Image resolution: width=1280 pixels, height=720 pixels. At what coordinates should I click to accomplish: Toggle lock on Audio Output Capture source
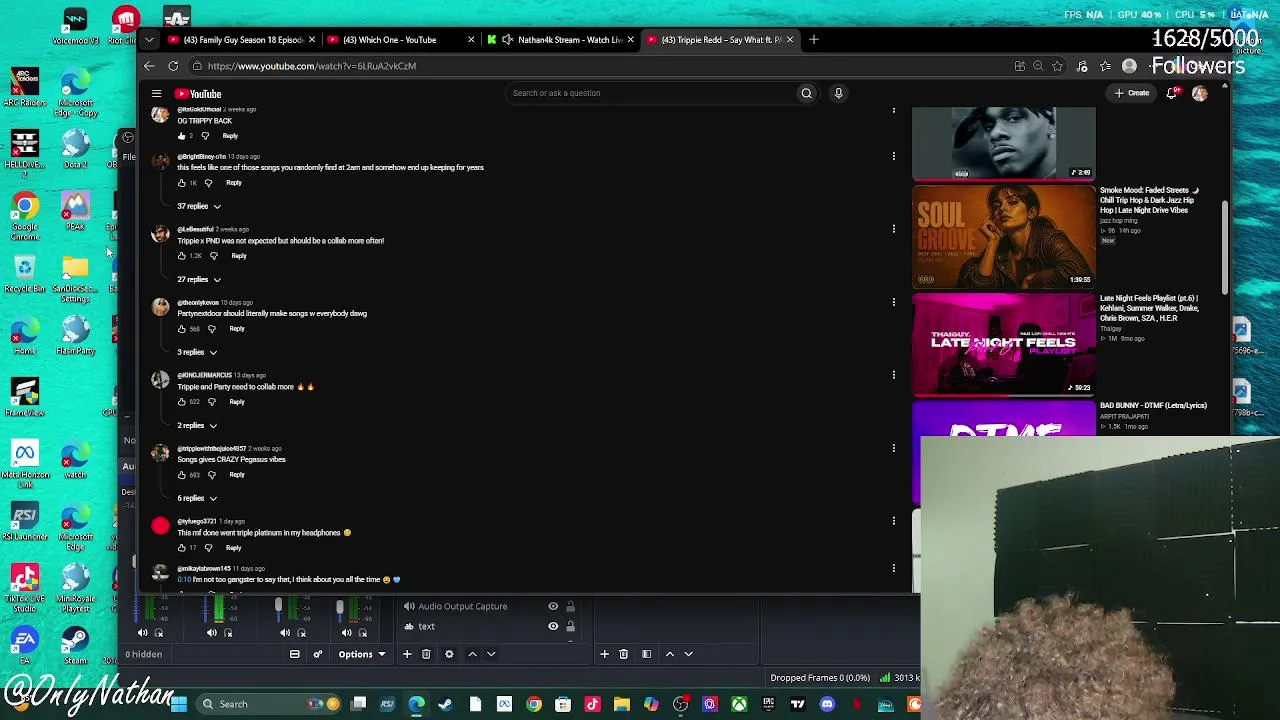[571, 606]
